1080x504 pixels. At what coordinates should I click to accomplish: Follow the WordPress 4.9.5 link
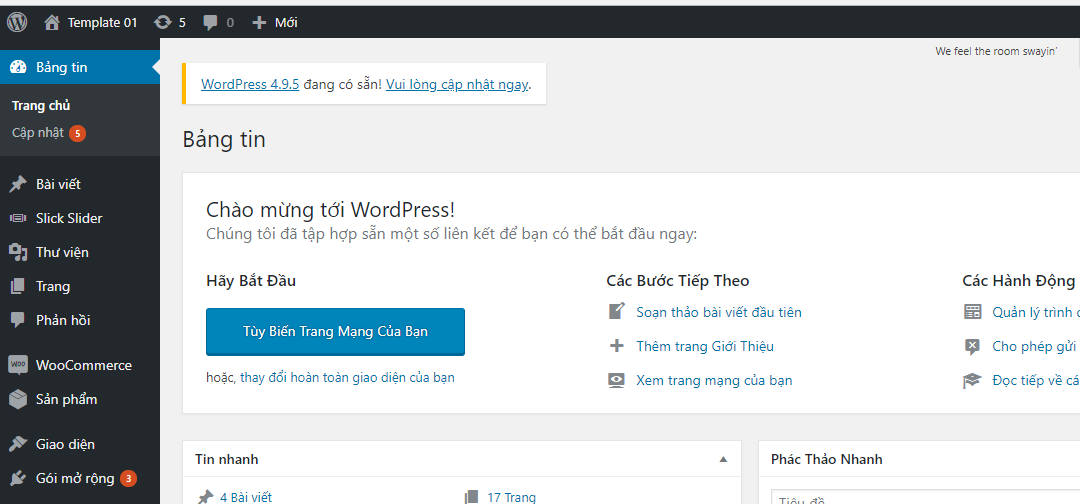tap(250, 85)
